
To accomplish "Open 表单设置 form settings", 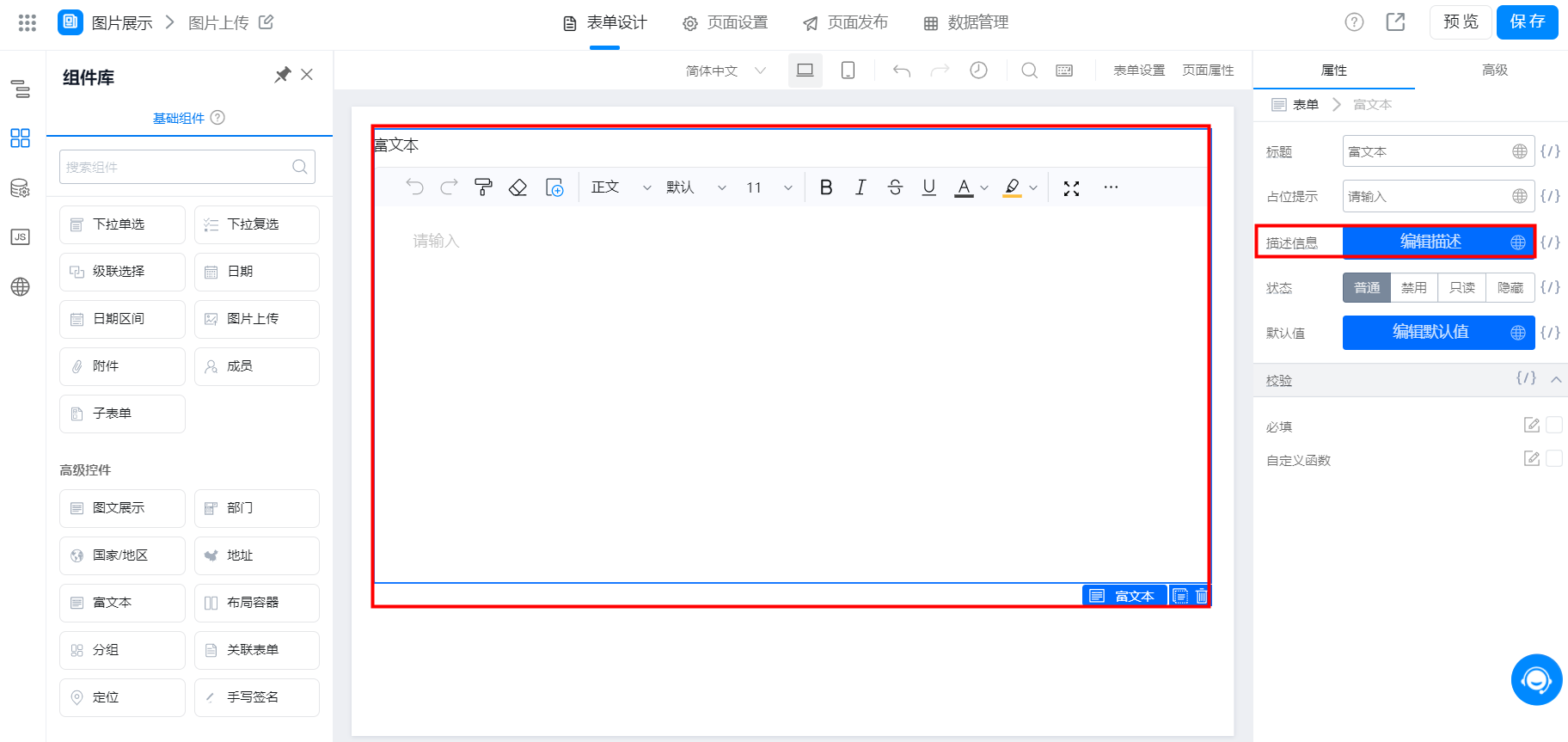I will click(x=1139, y=71).
